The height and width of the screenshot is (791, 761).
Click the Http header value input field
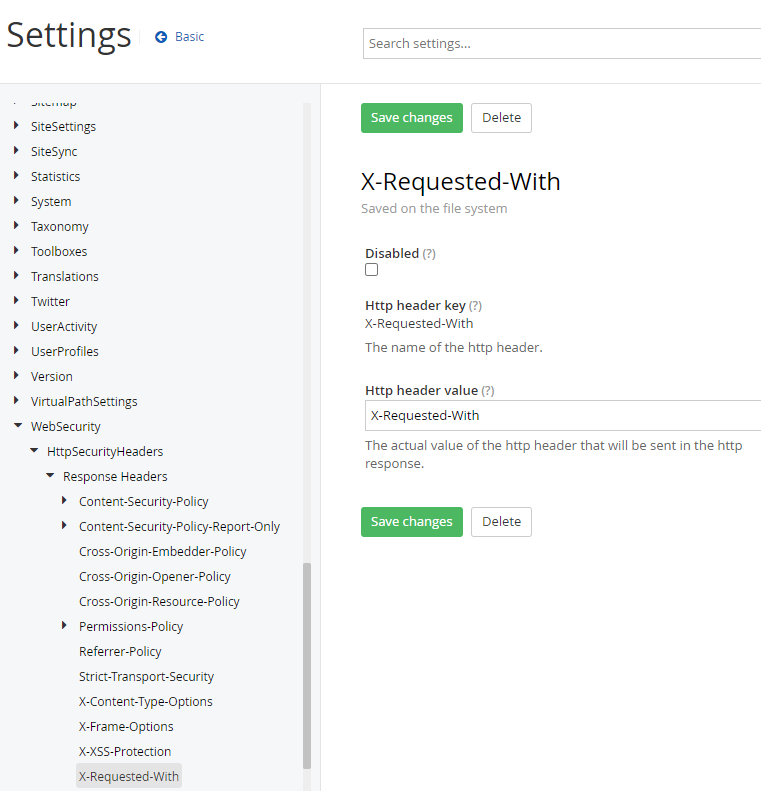(x=563, y=416)
